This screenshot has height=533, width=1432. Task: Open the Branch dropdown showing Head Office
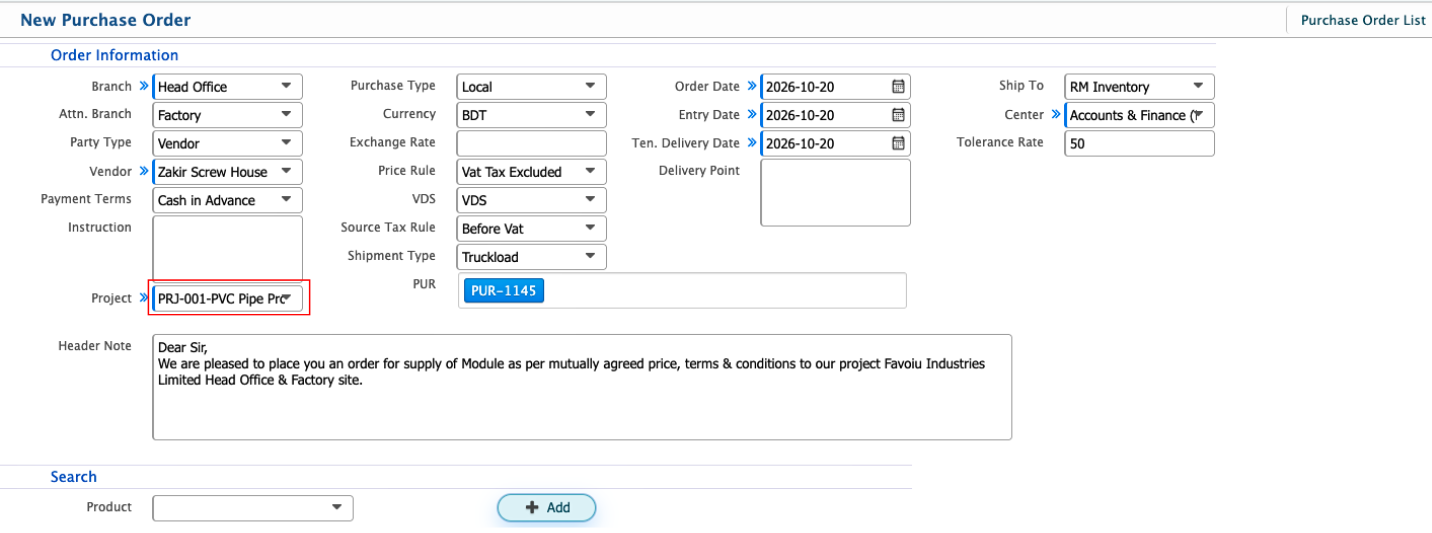227,87
